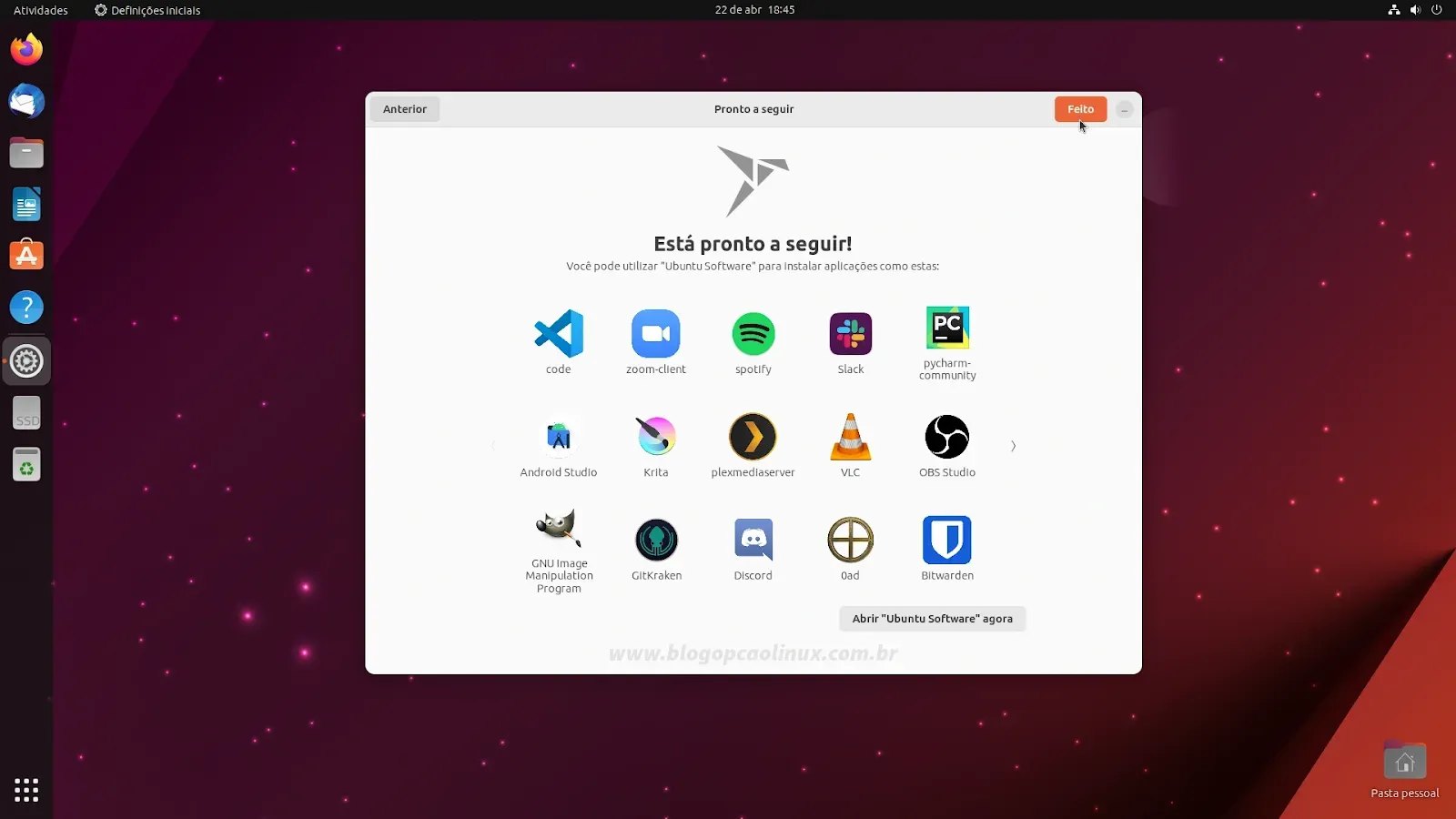Open the Files manager in the dock
This screenshot has width=1456, height=819.
pyautogui.click(x=26, y=153)
